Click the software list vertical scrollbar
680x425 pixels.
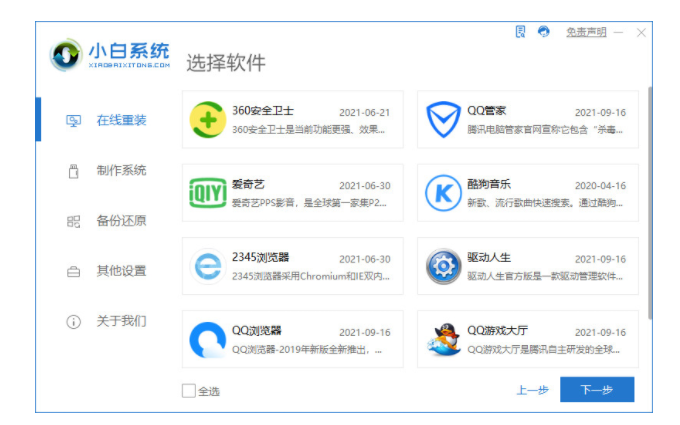tap(650, 203)
